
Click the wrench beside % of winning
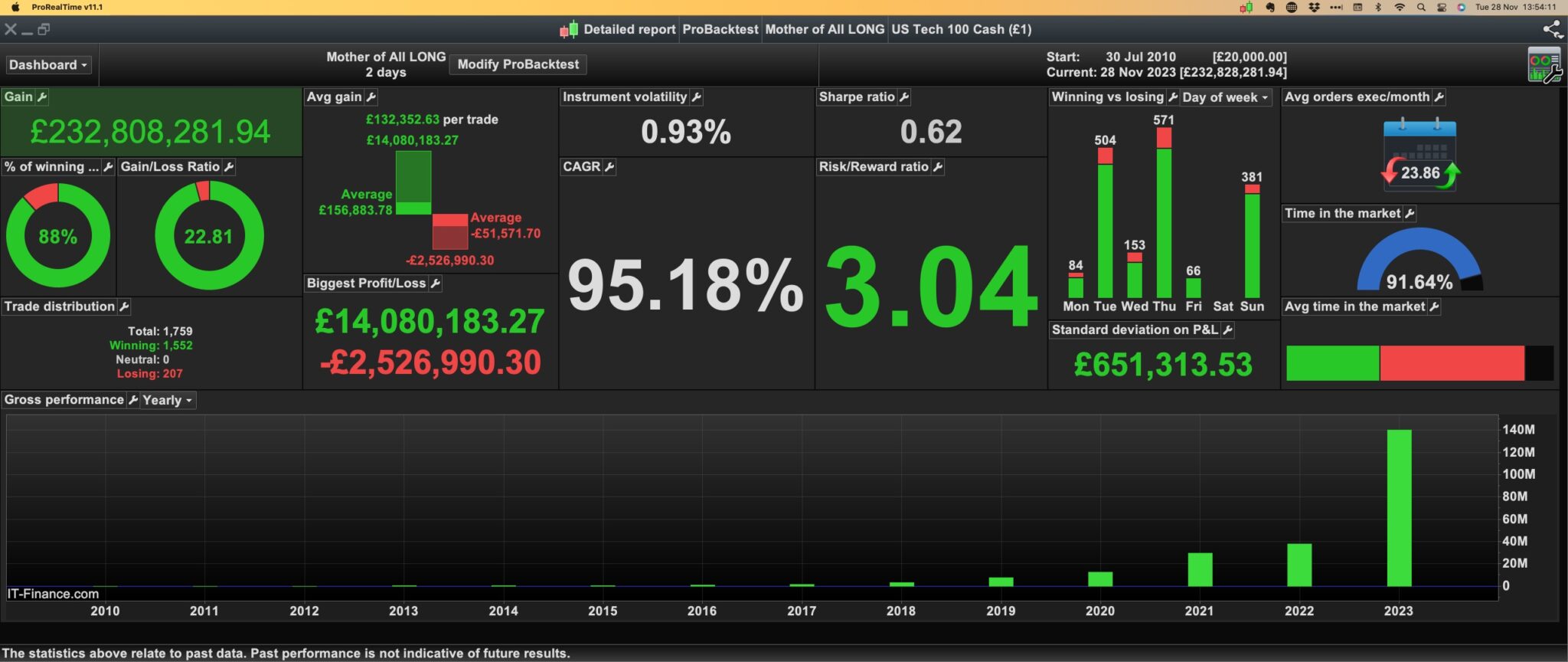pyautogui.click(x=108, y=167)
